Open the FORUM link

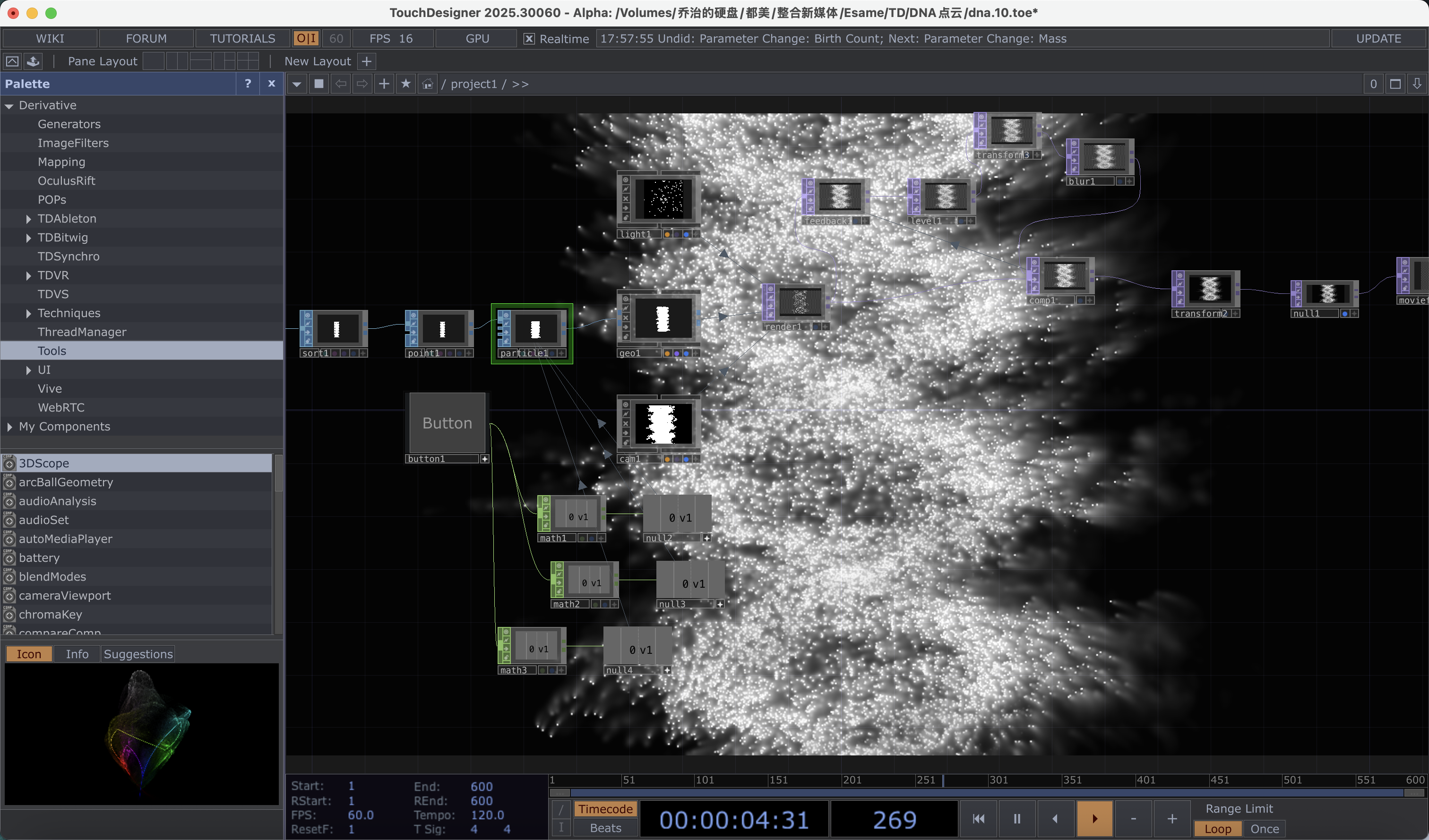[x=146, y=38]
